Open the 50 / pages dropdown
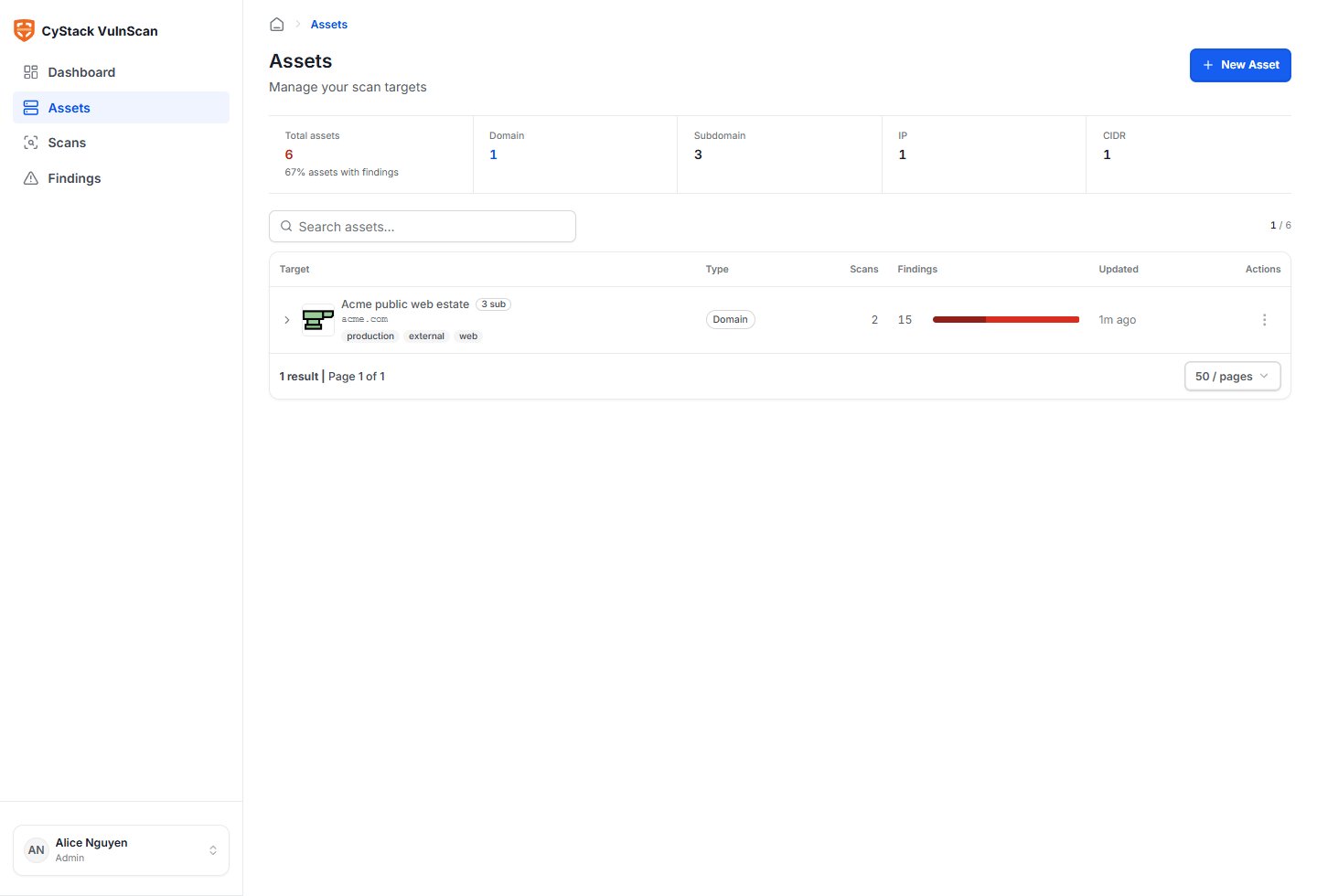 1233,377
